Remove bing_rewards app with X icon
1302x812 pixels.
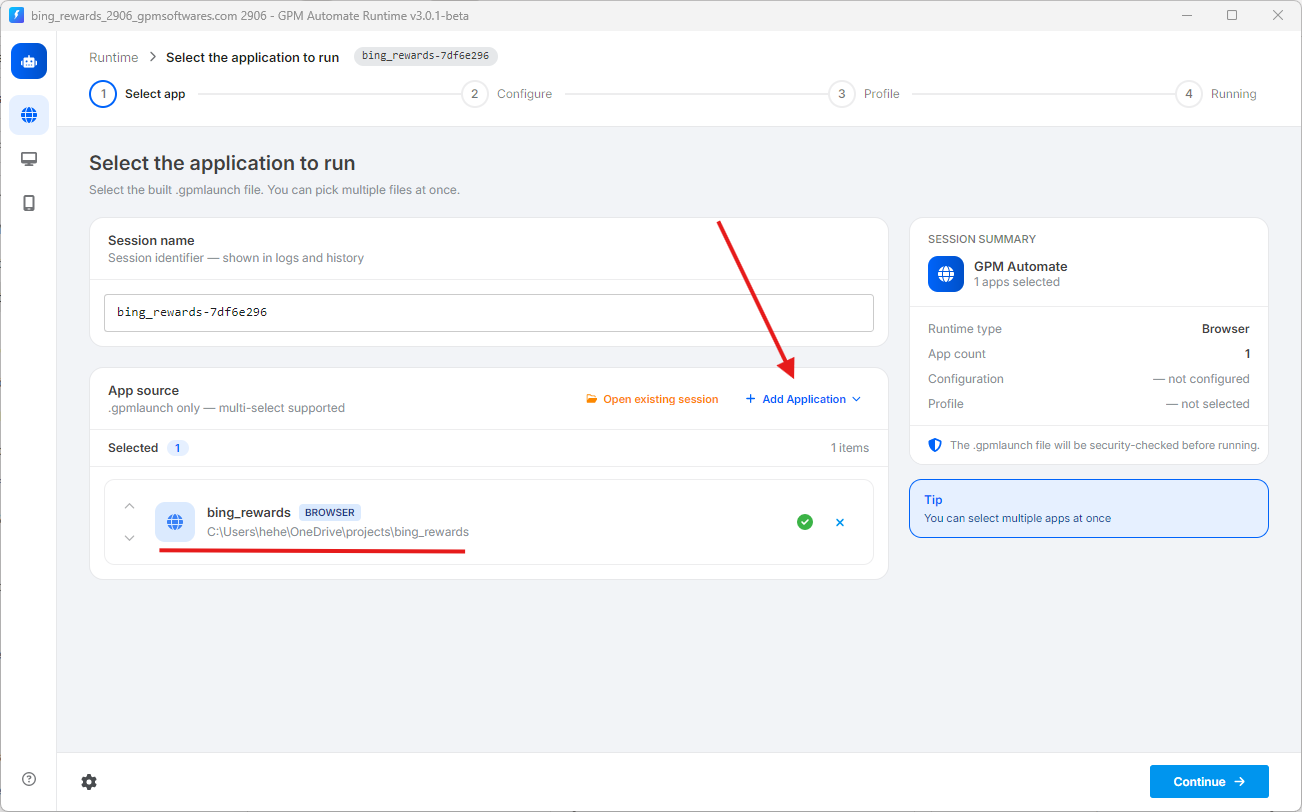click(840, 522)
